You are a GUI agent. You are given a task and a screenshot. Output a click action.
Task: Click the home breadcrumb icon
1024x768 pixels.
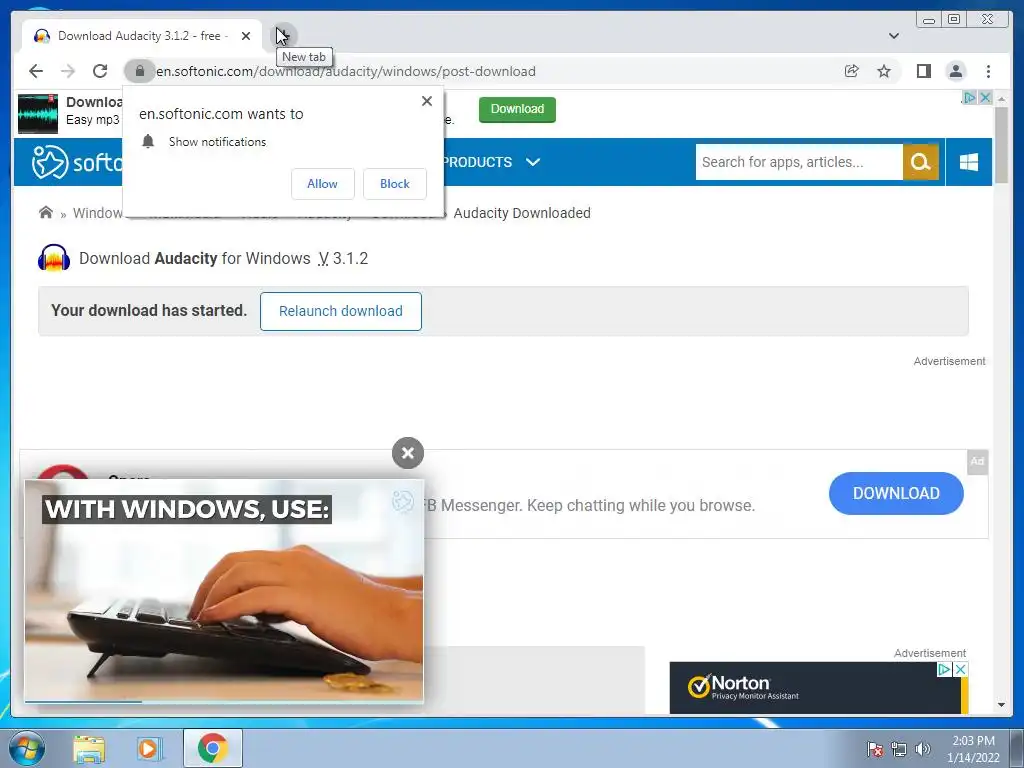point(46,212)
